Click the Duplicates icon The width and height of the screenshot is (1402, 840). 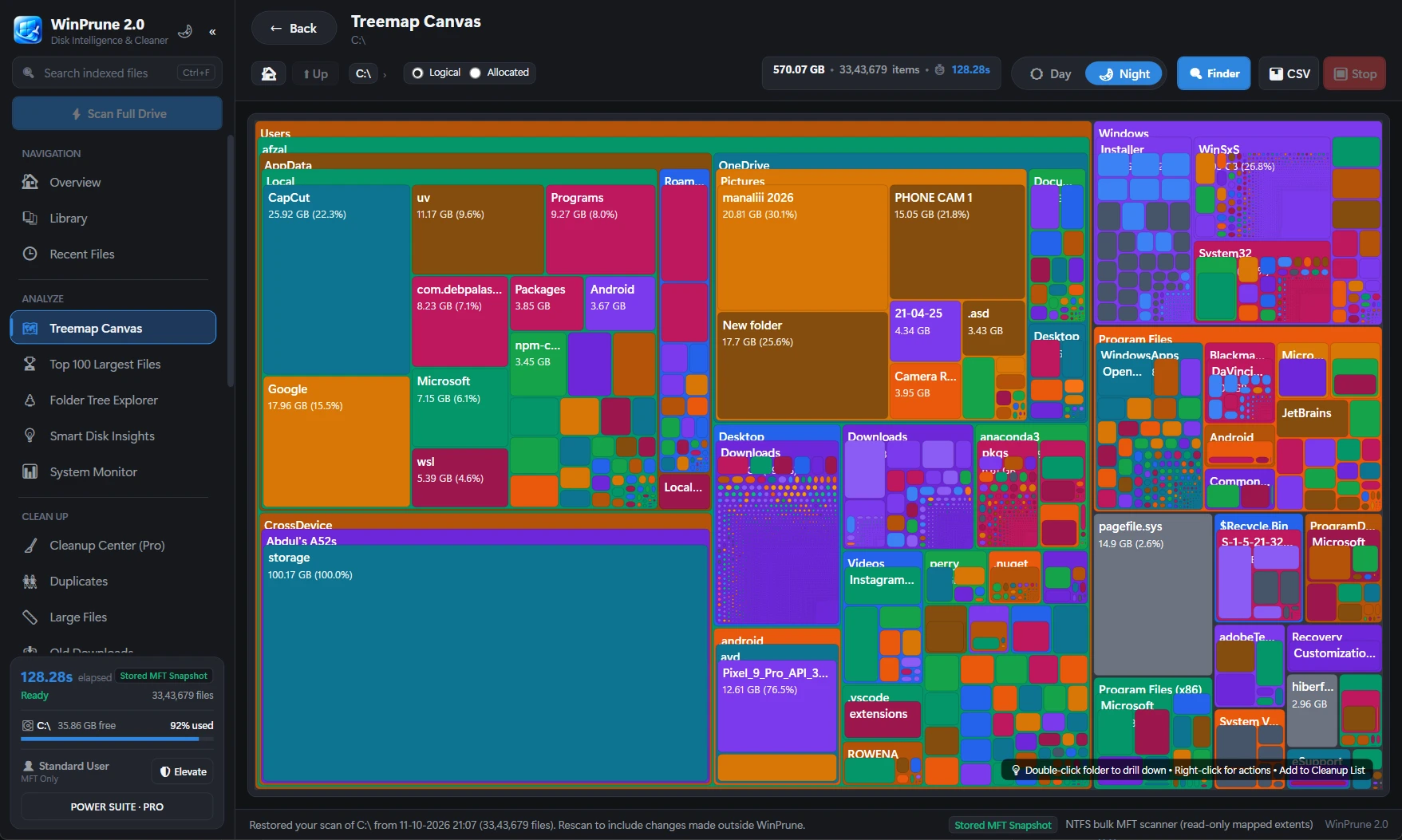[30, 582]
